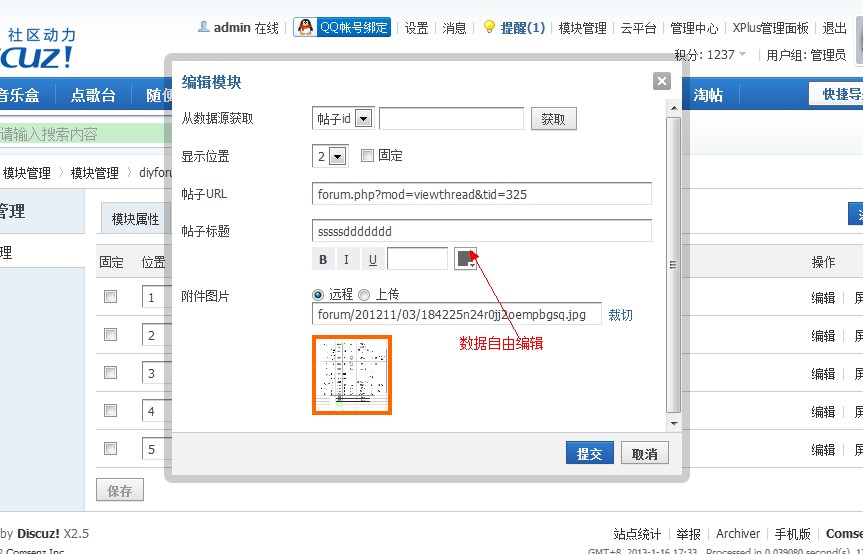Viewport: 863px width, 554px height.
Task: Select the 上传 radio option
Action: [364, 295]
